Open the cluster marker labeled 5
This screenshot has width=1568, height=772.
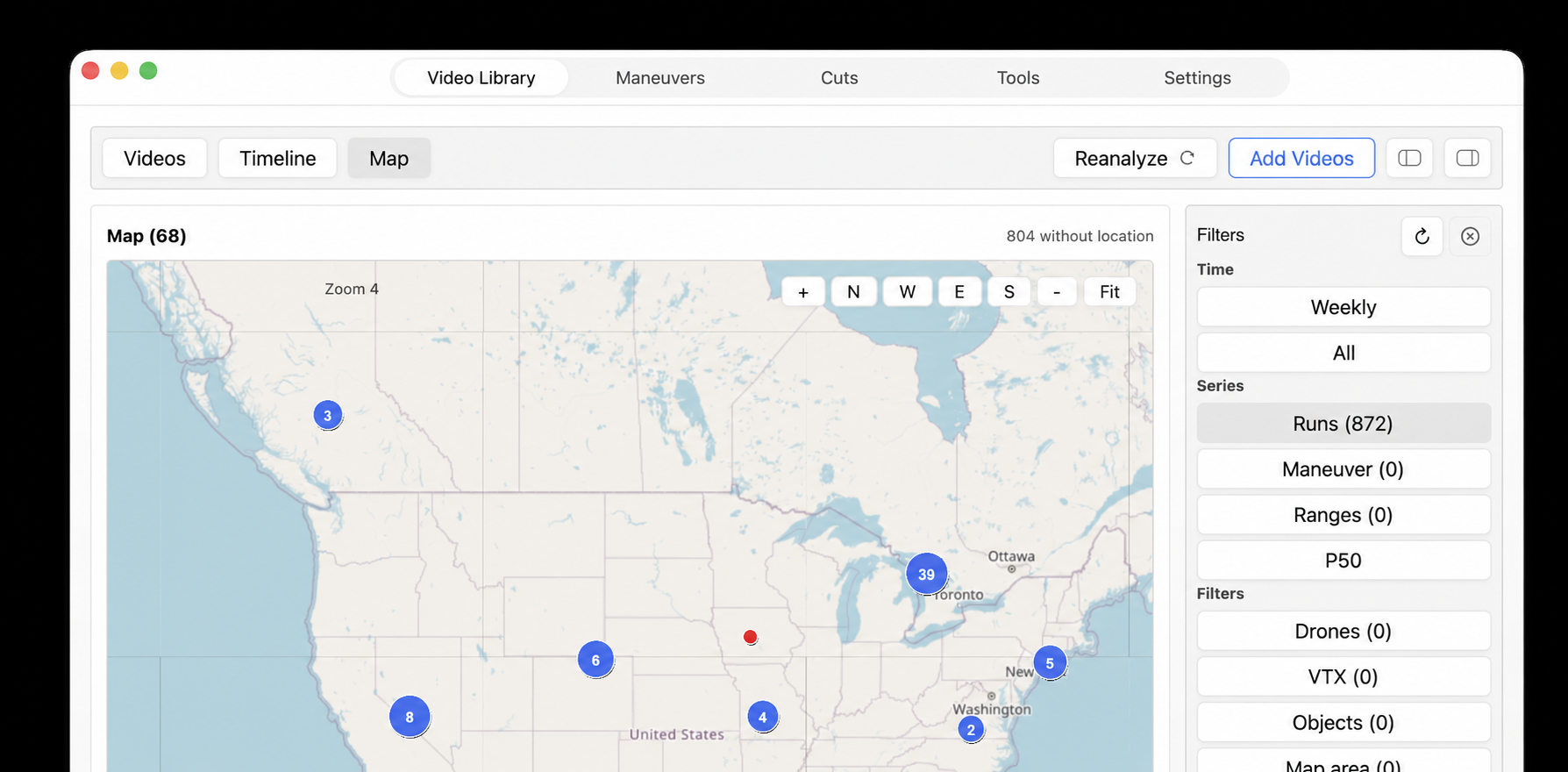pyautogui.click(x=1050, y=663)
